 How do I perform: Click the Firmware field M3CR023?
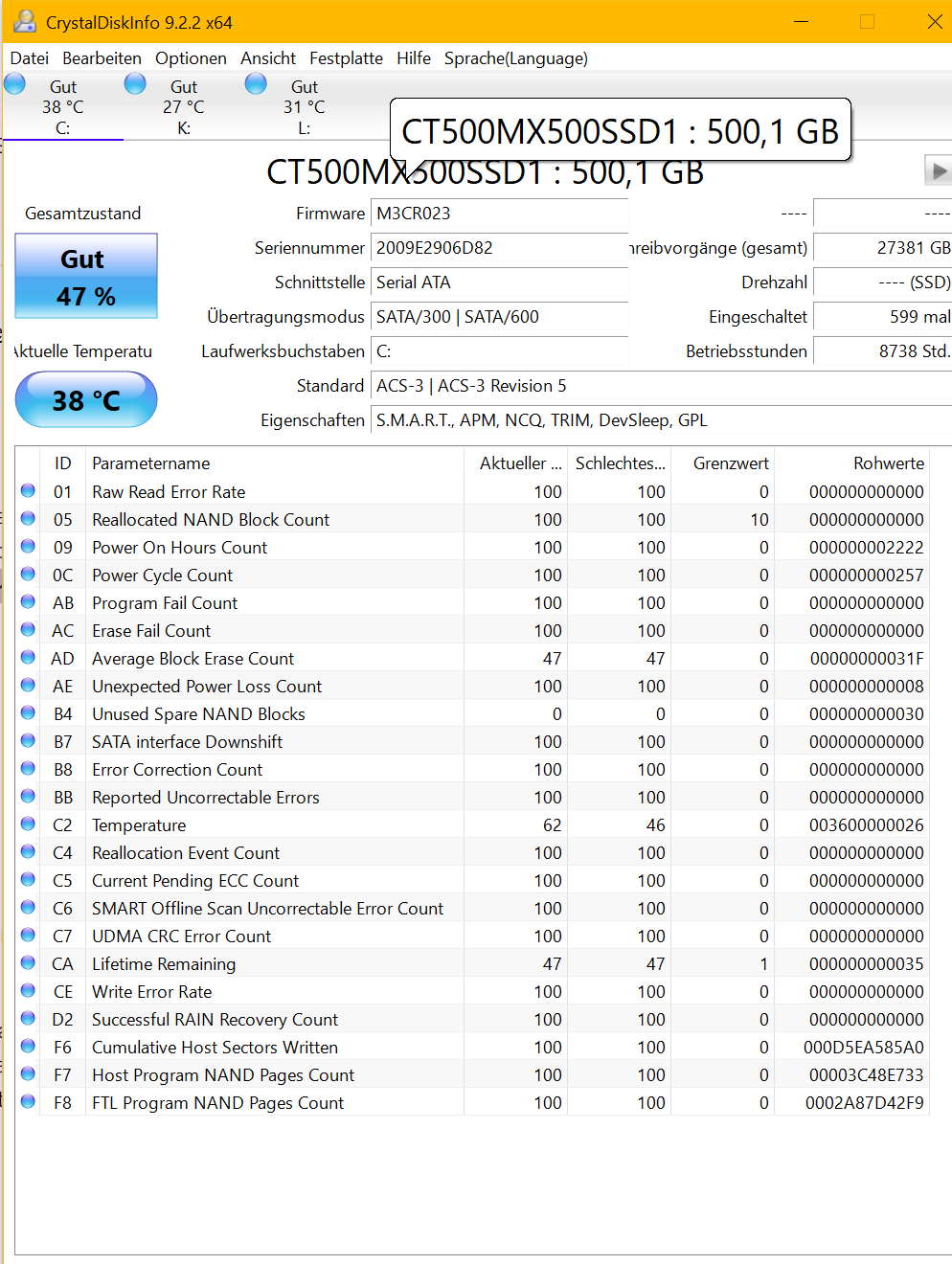(499, 214)
